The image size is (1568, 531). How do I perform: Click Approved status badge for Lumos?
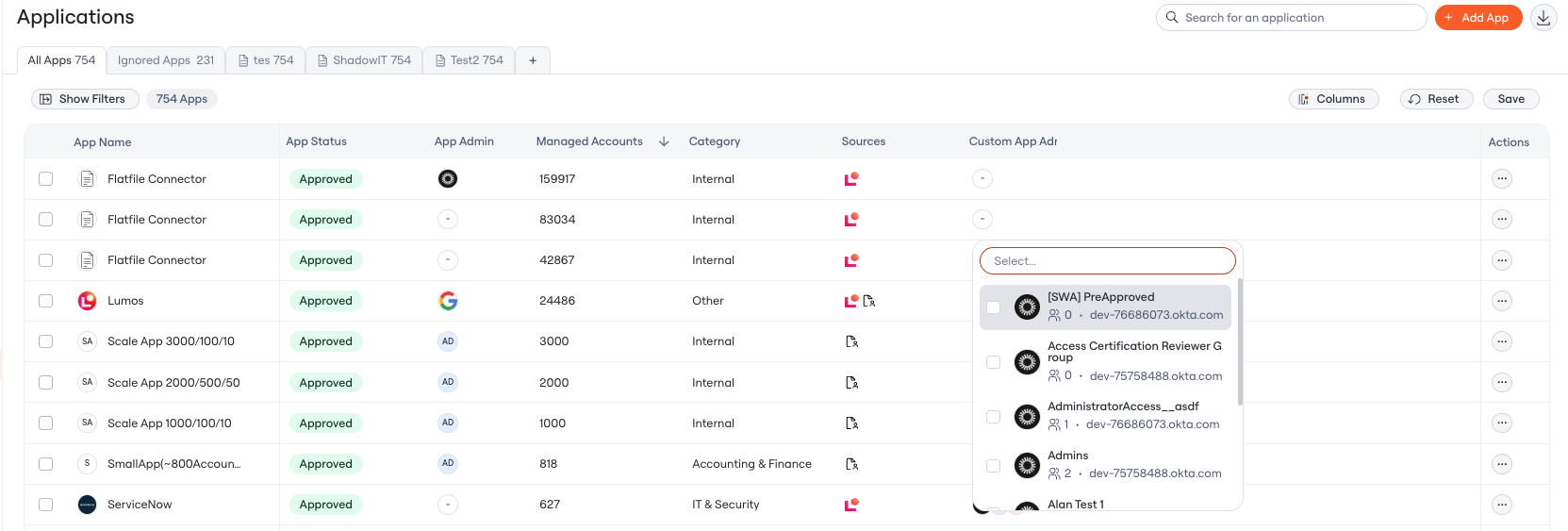(x=325, y=301)
